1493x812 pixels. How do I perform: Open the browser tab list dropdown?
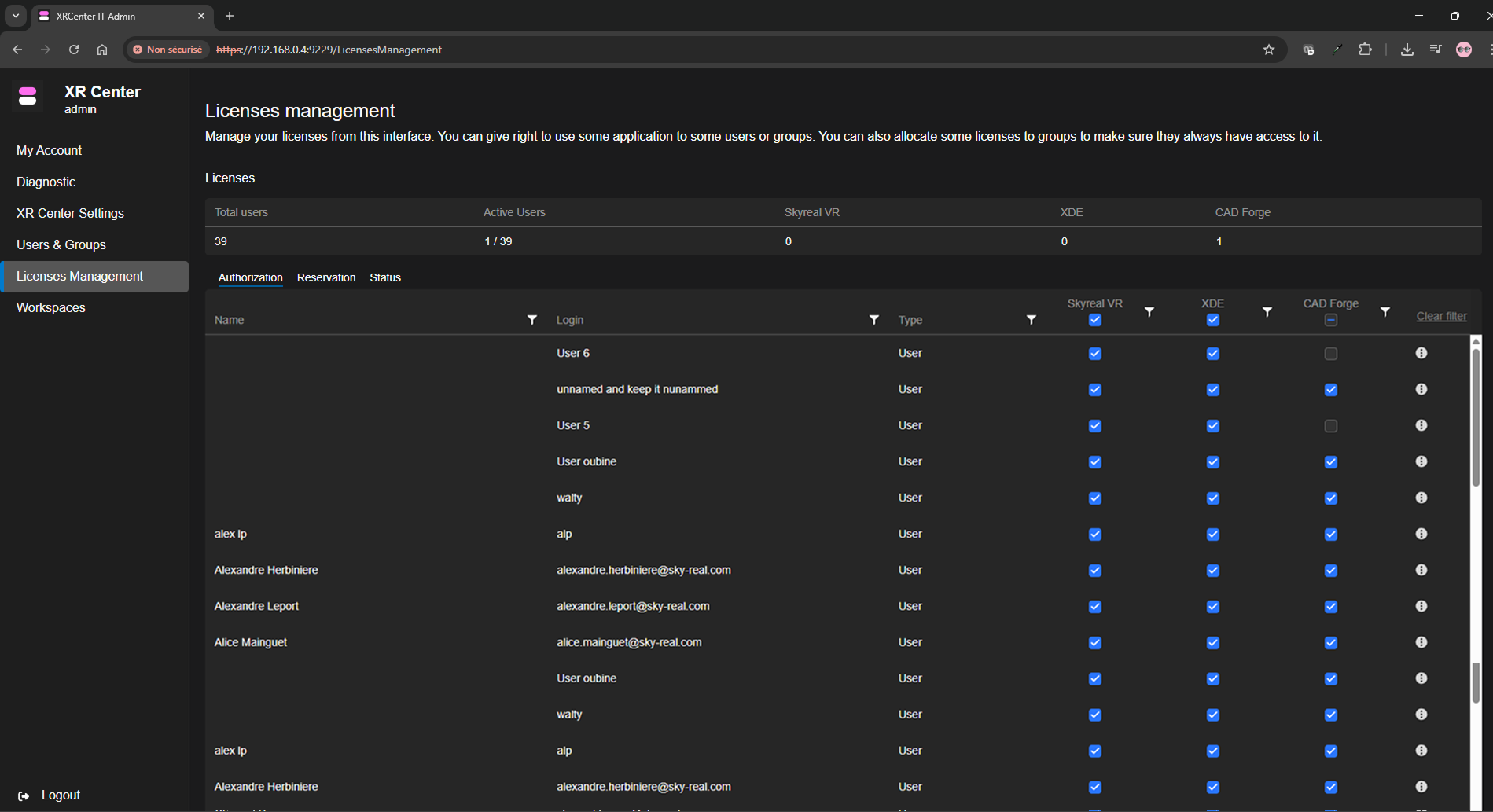[x=16, y=16]
